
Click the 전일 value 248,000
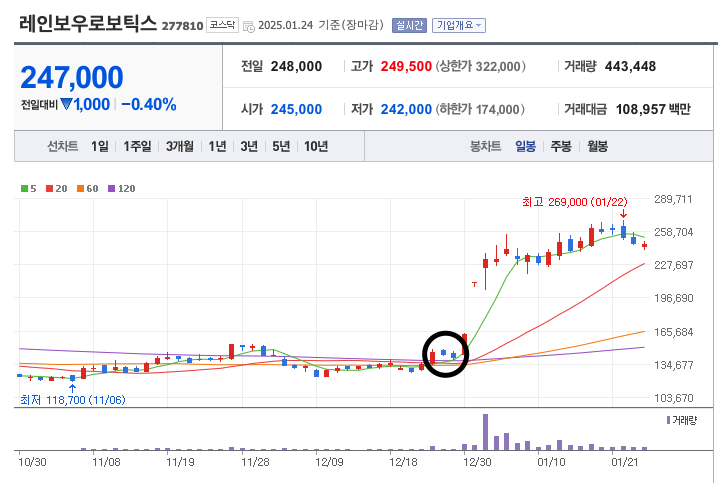296,66
